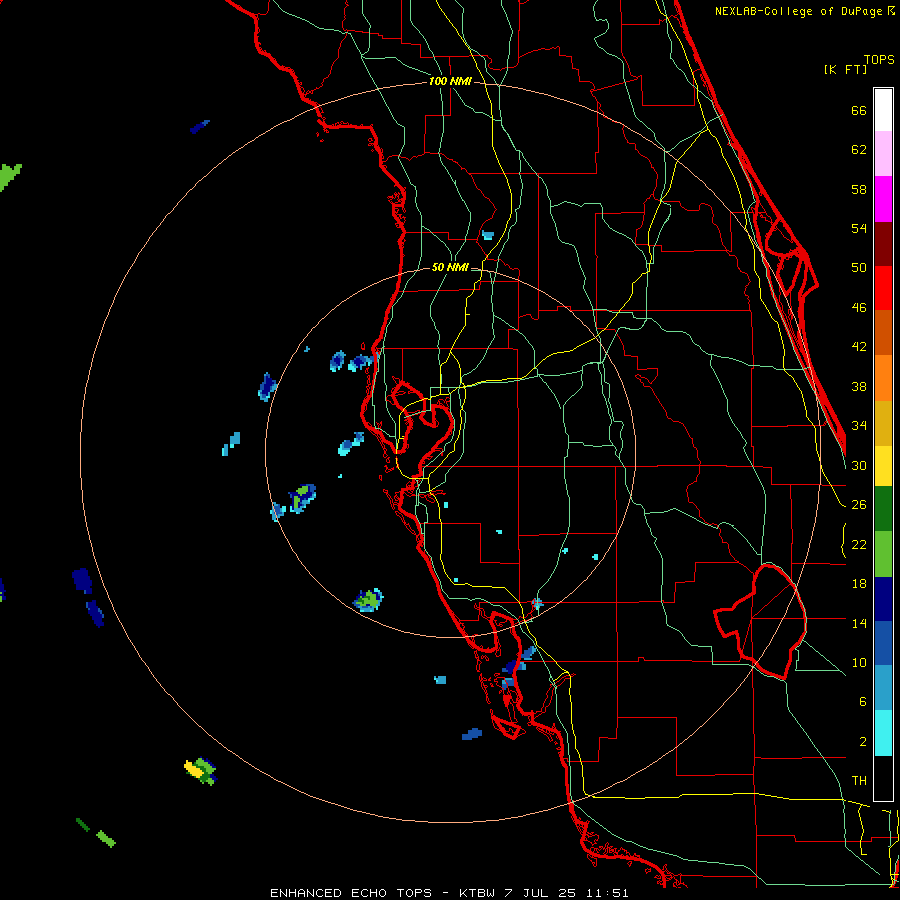Click the 50 legend value on the scale
Image resolution: width=900 pixels, height=900 pixels.
(x=859, y=268)
